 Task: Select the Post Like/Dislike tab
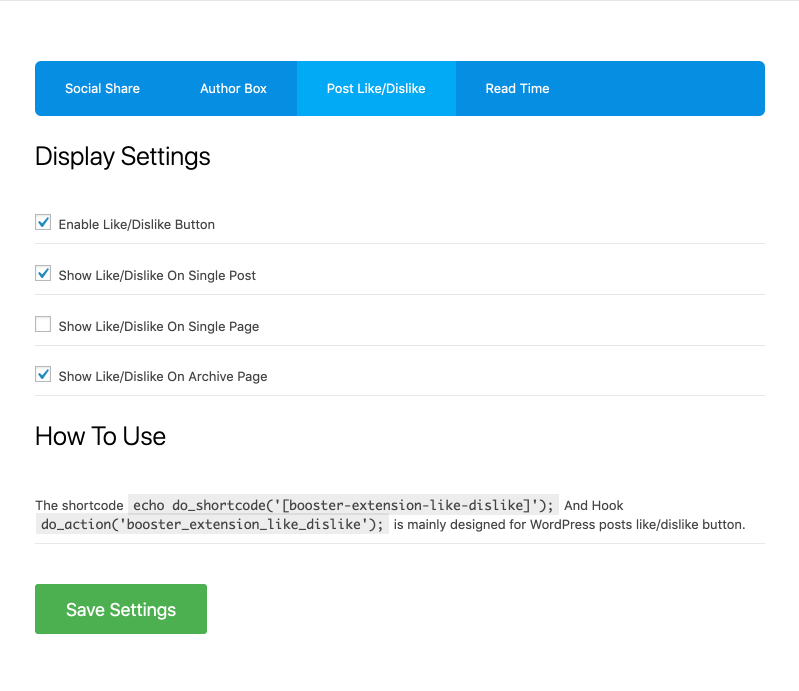point(376,89)
